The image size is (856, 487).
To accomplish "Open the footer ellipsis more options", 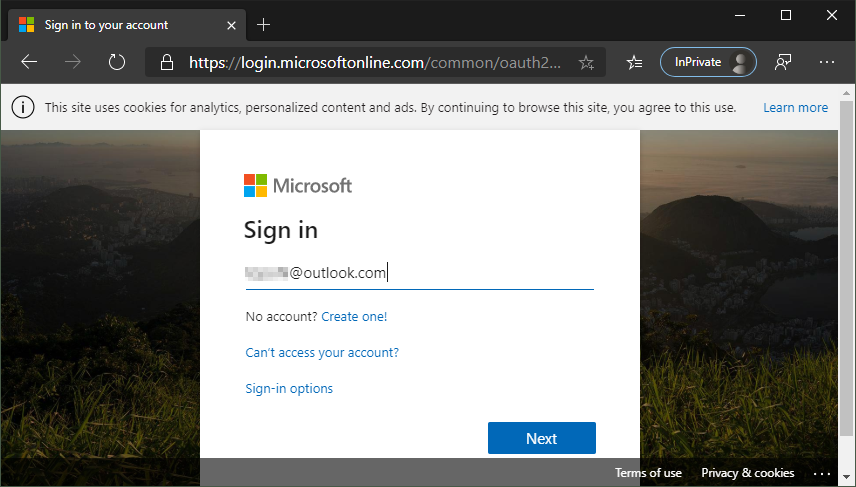I will [x=822, y=473].
